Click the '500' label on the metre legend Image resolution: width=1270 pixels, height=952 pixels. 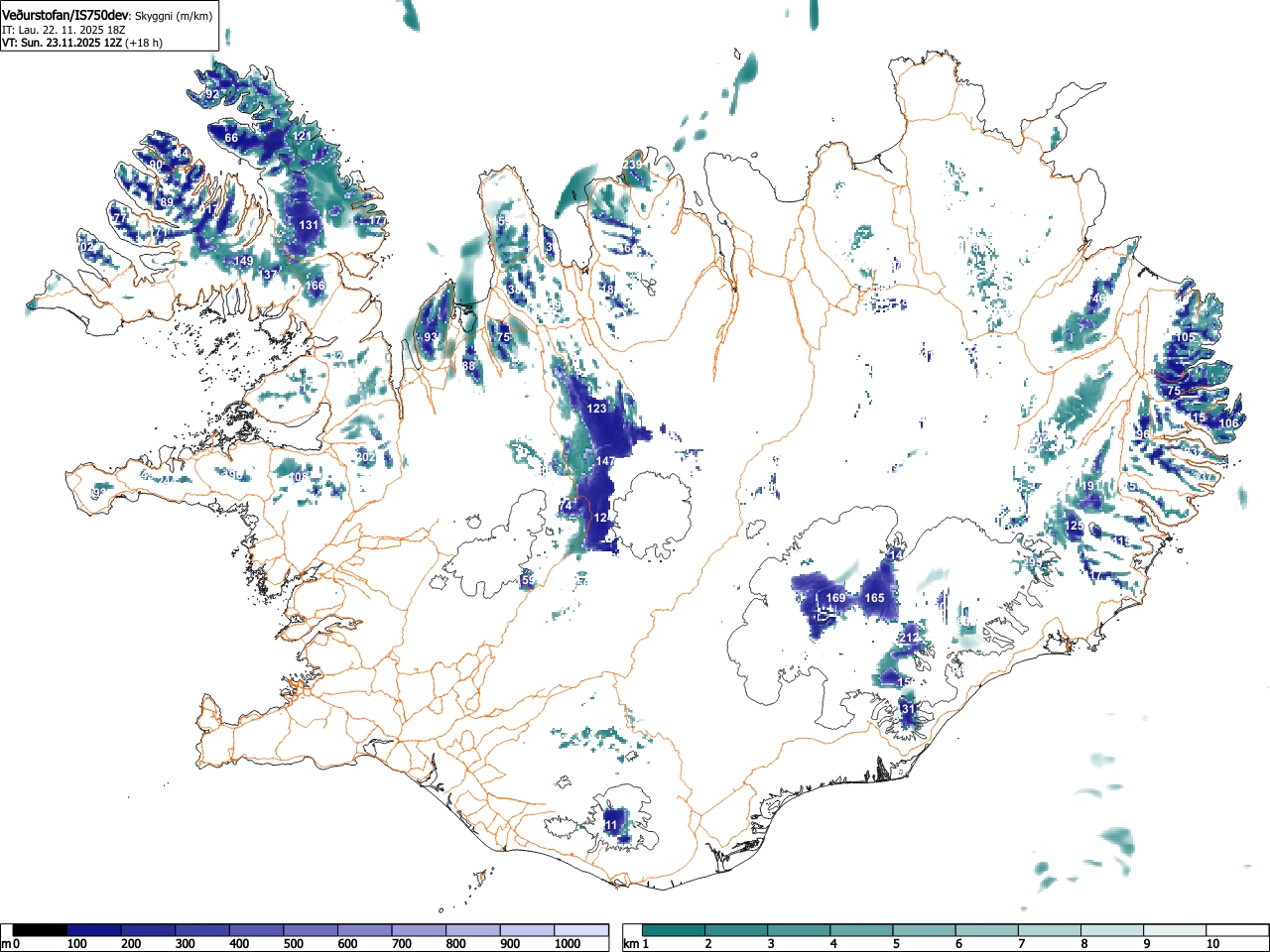294,944
